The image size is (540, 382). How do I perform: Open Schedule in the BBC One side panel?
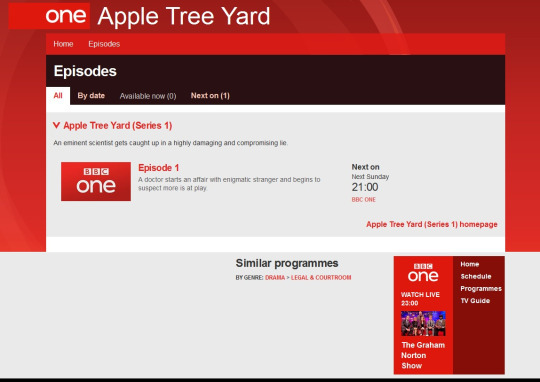(476, 276)
